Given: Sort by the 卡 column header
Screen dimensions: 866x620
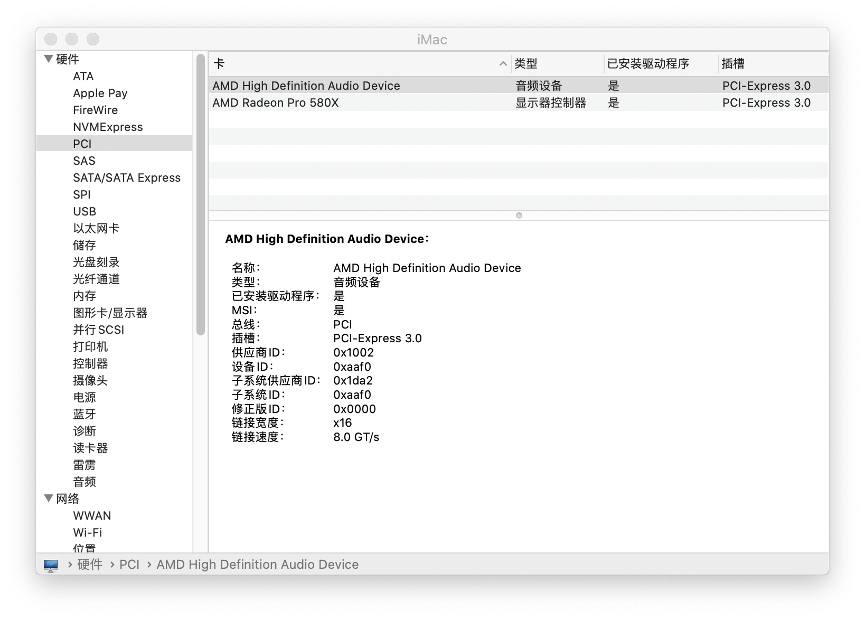Looking at the screenshot, I should point(360,64).
